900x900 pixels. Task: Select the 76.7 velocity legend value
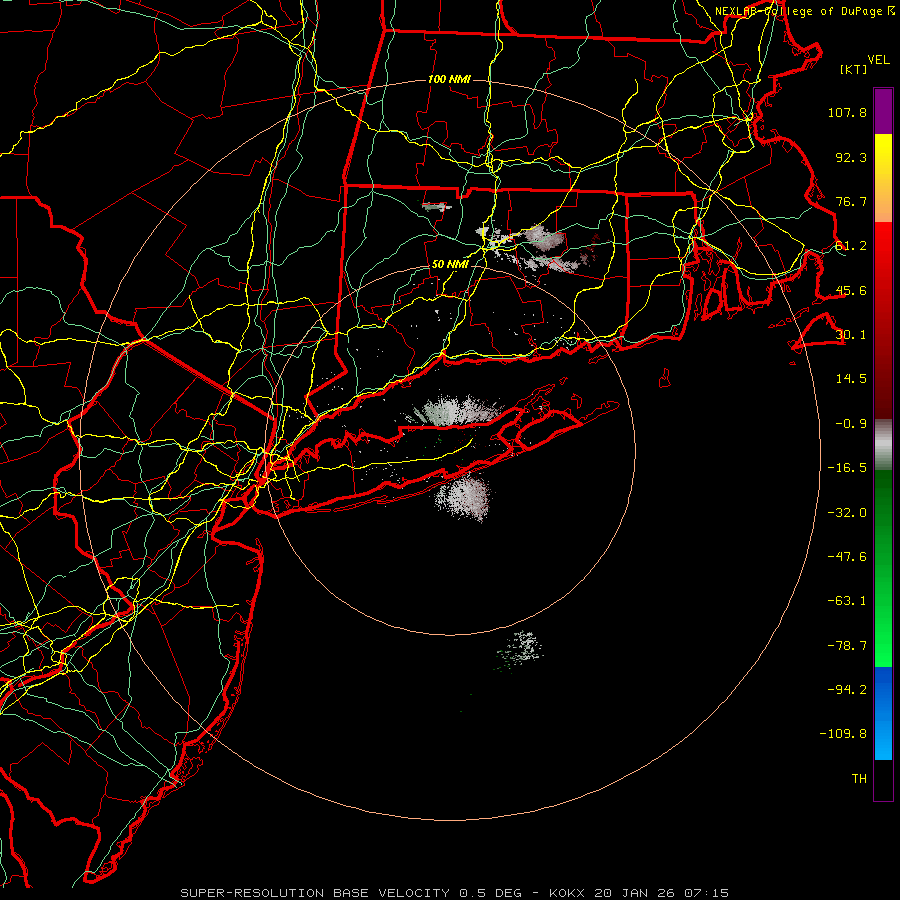point(851,201)
